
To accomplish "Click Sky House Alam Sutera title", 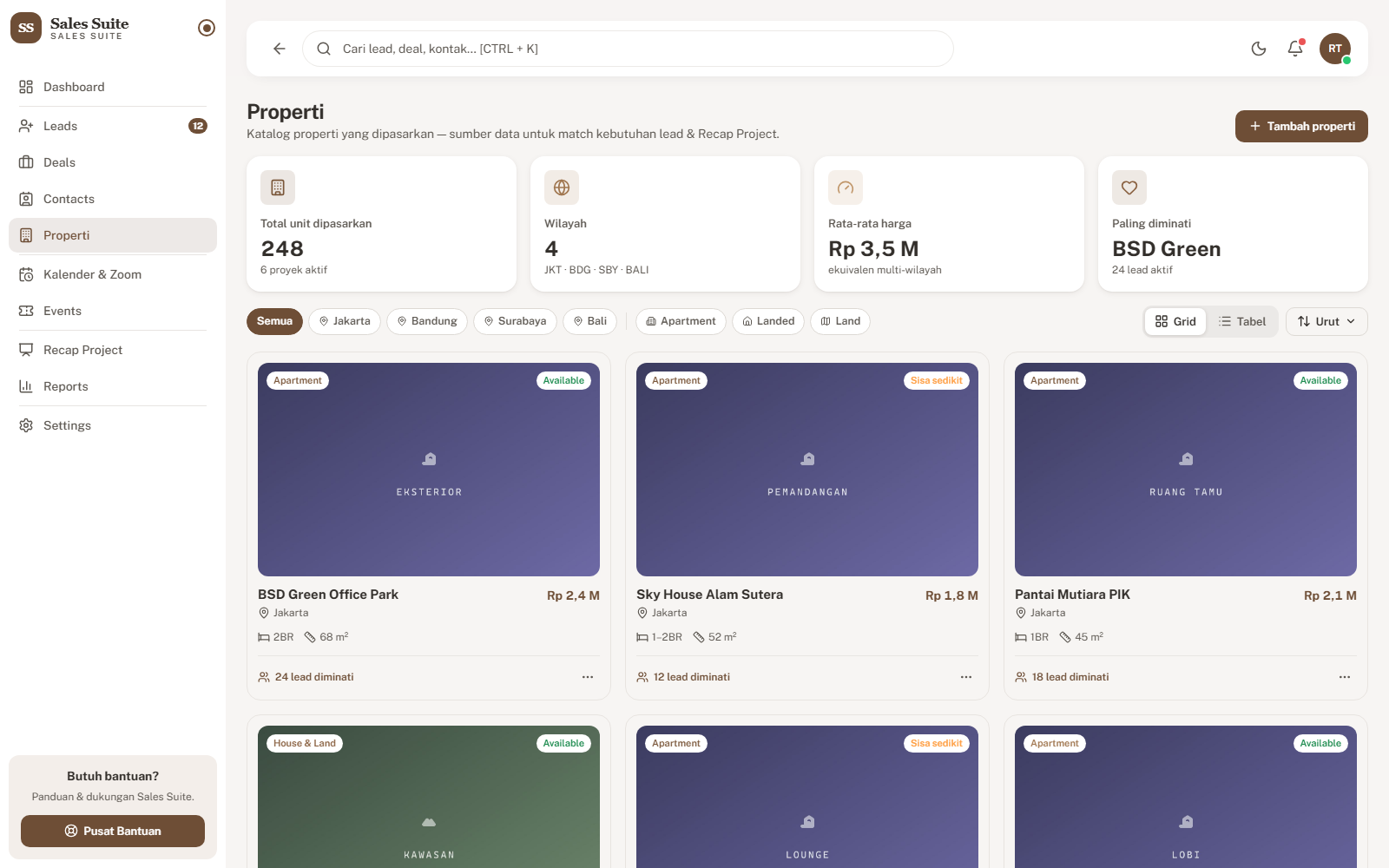I will point(709,595).
